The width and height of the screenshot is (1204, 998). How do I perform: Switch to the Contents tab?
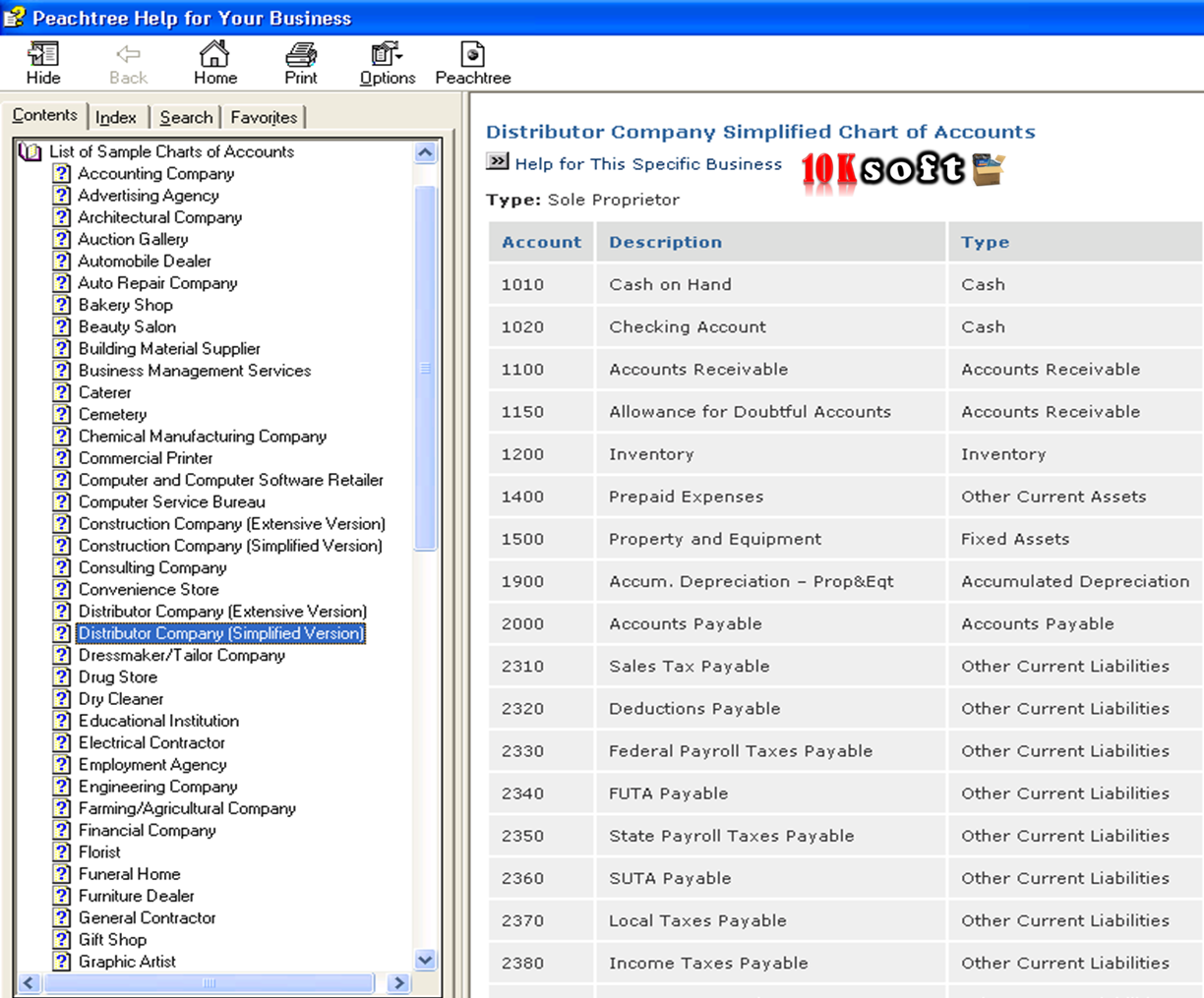pos(44,115)
